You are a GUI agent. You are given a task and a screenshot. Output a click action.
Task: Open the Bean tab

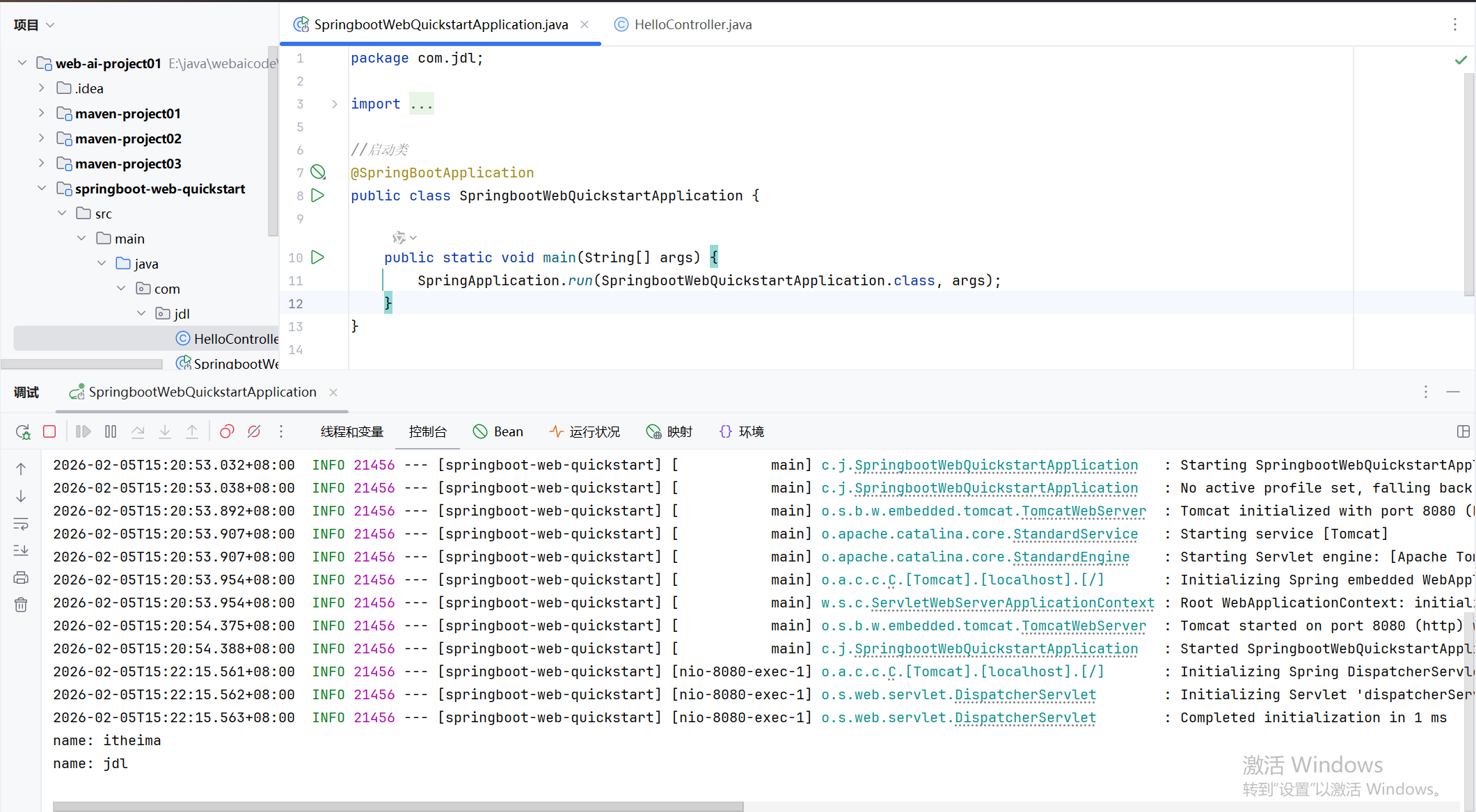coord(498,432)
